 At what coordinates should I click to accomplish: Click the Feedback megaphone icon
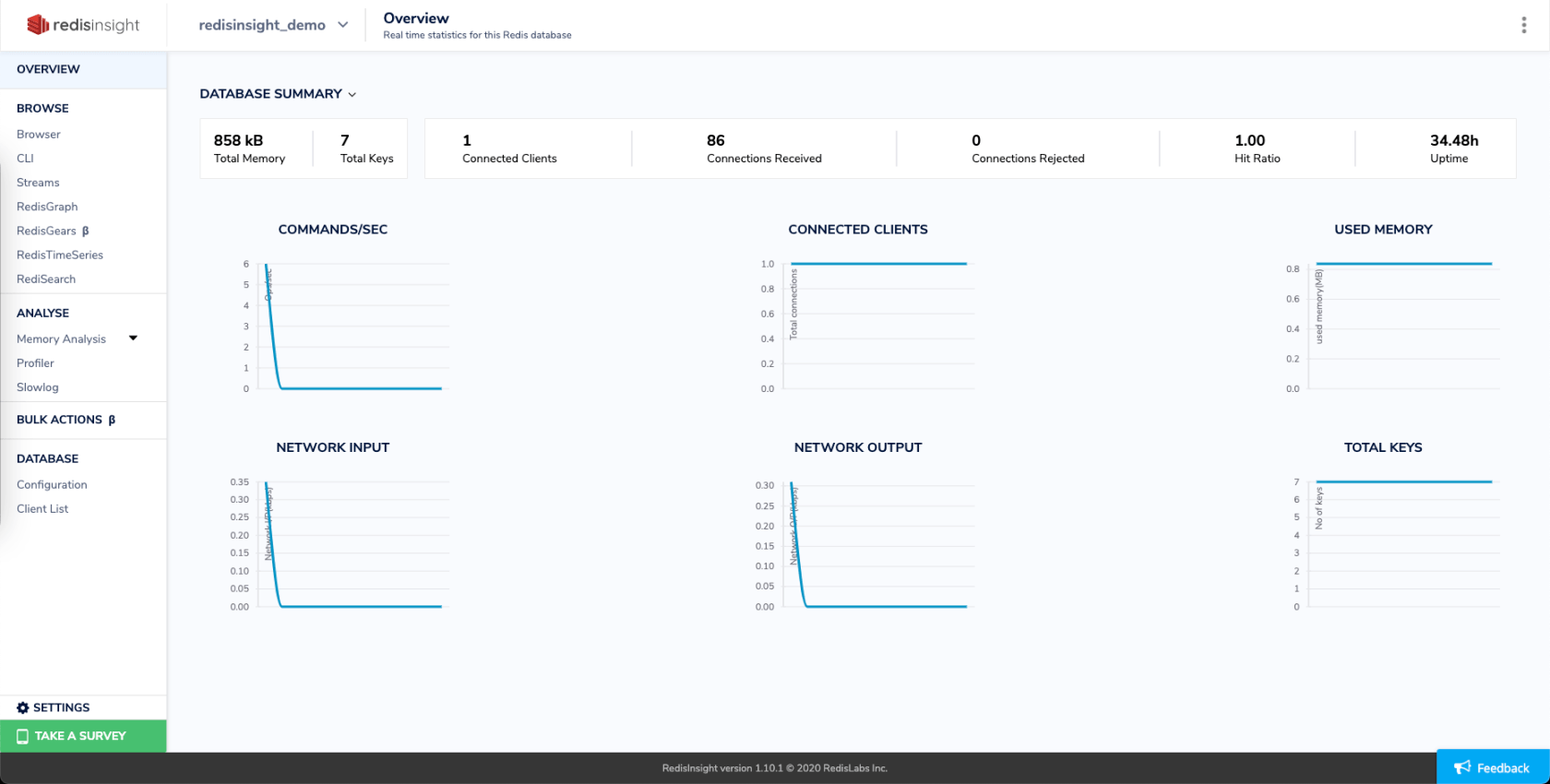tap(1462, 767)
